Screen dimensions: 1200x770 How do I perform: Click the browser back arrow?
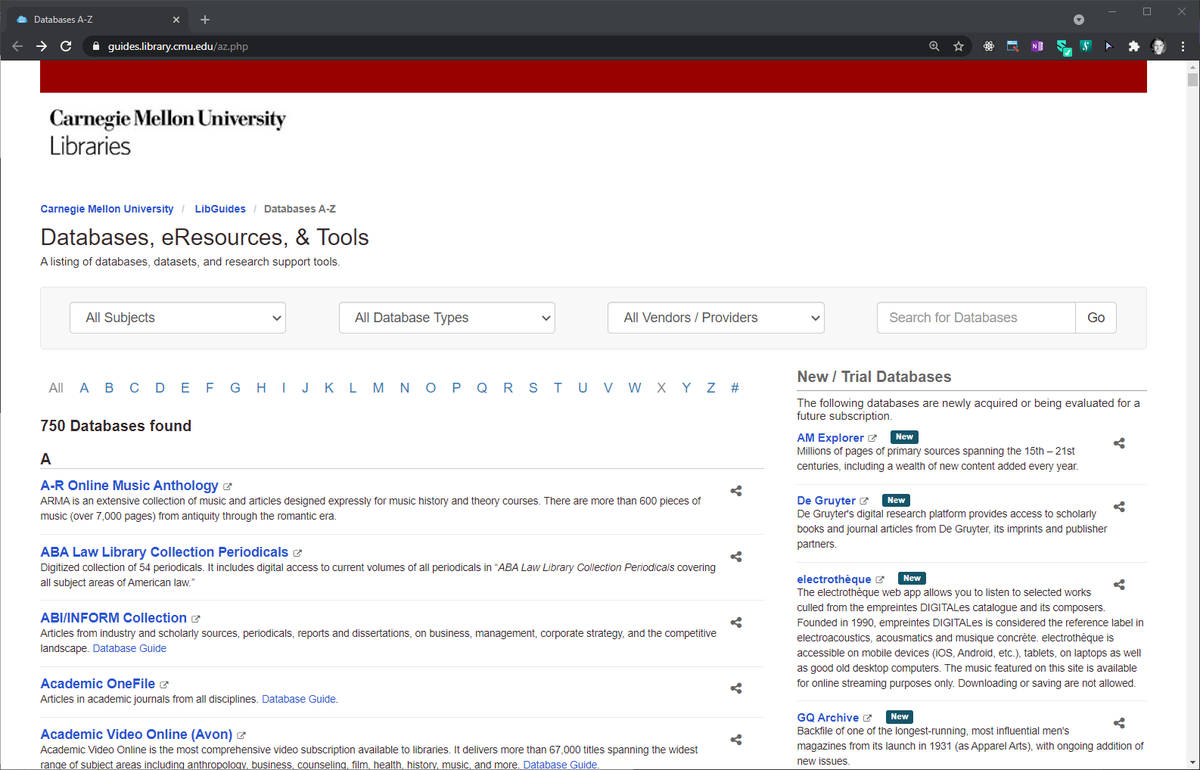click(x=17, y=46)
